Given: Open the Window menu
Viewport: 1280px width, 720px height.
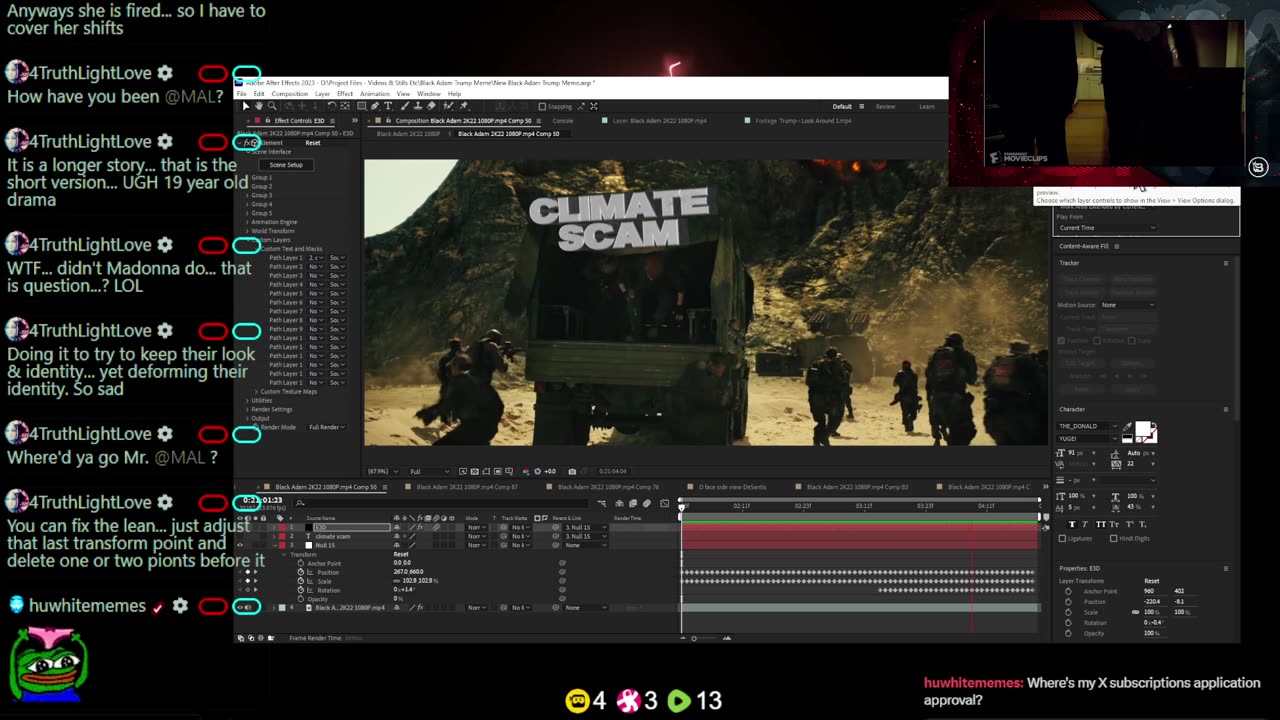Looking at the screenshot, I should tap(429, 94).
